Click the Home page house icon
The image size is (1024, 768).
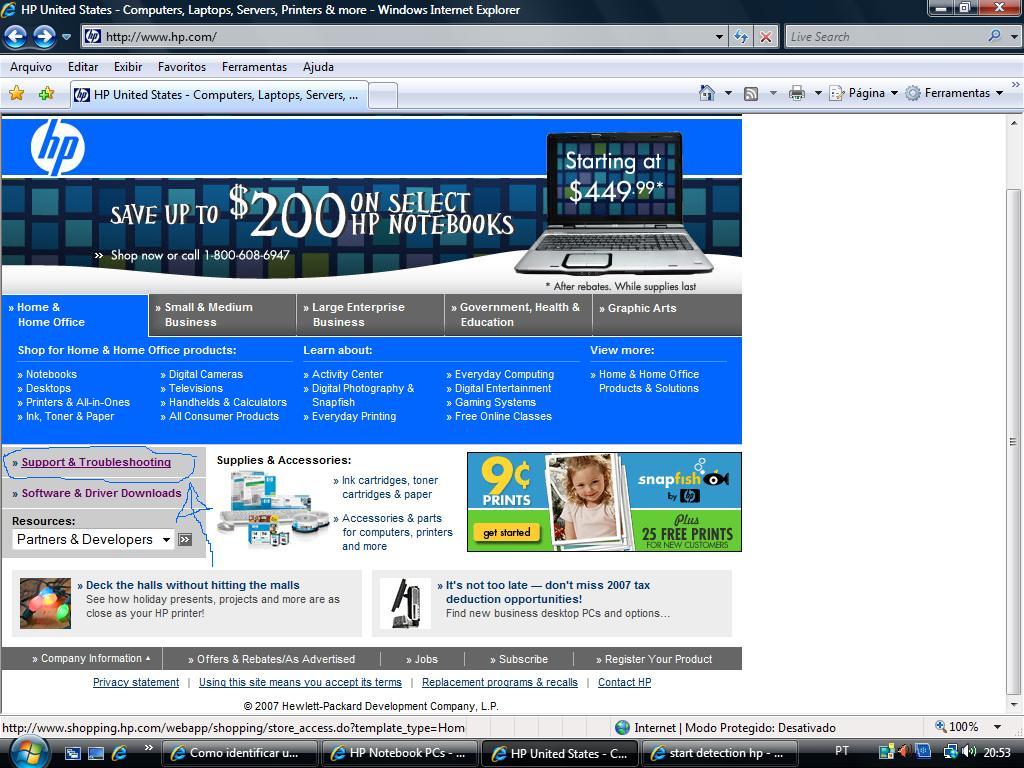707,93
